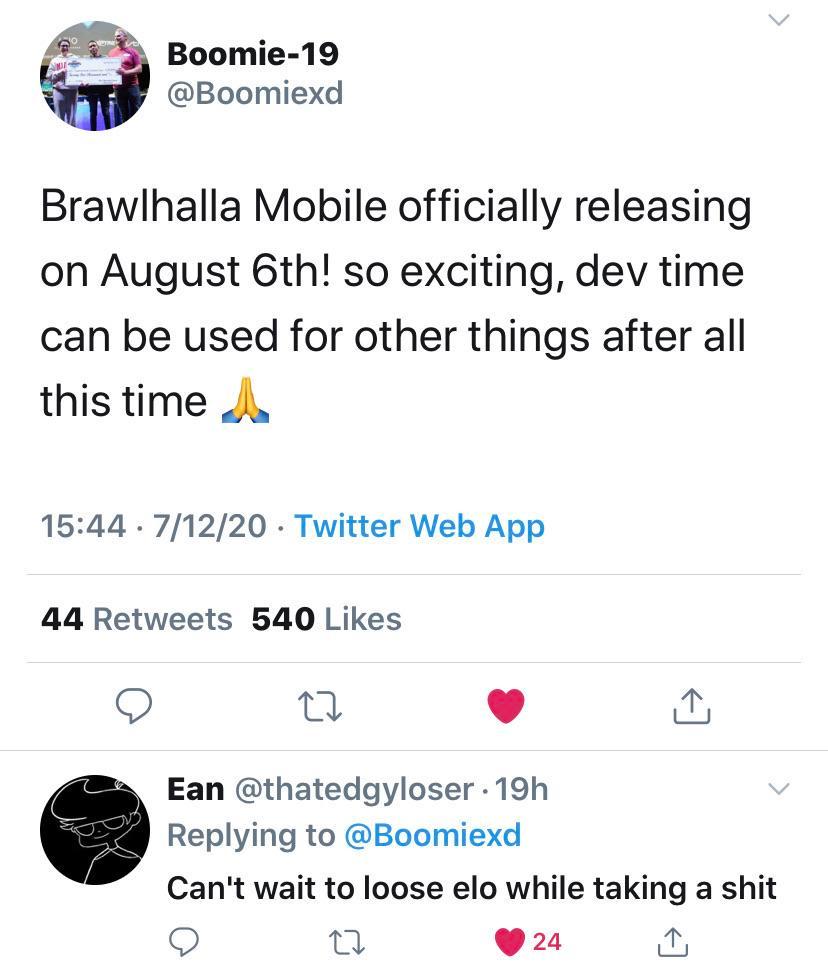
Task: Open the Boomie-19 display name
Action: pyautogui.click(x=253, y=53)
